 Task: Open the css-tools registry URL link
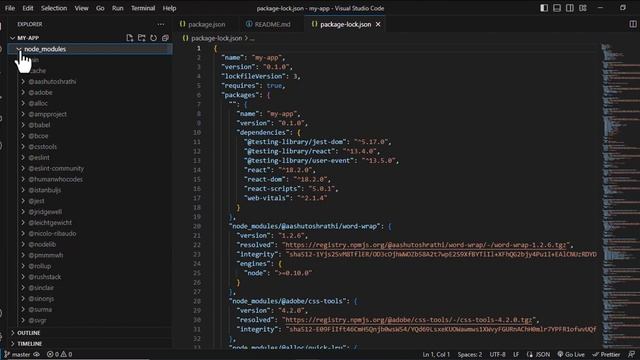click(409, 320)
